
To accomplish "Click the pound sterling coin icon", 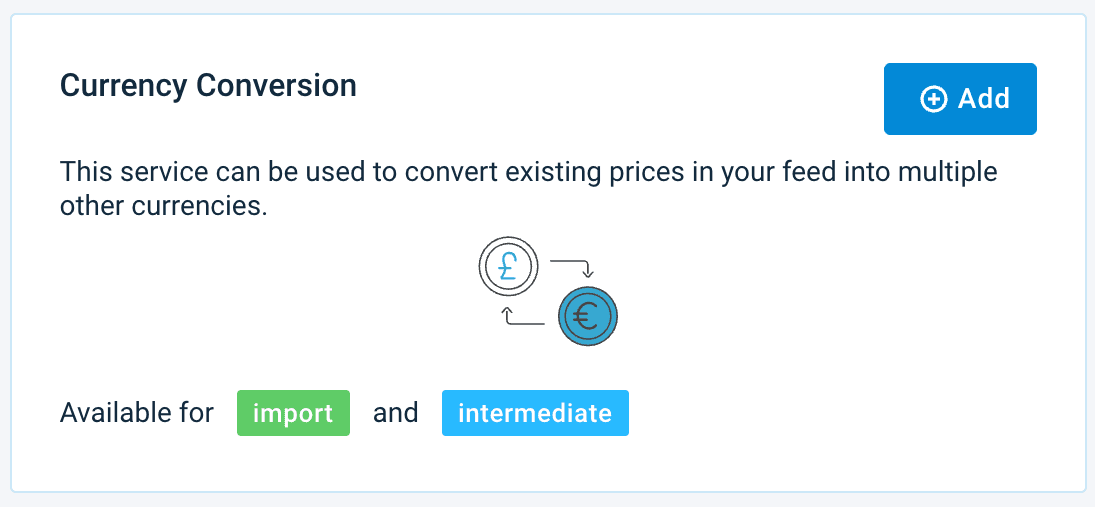I will click(x=508, y=267).
